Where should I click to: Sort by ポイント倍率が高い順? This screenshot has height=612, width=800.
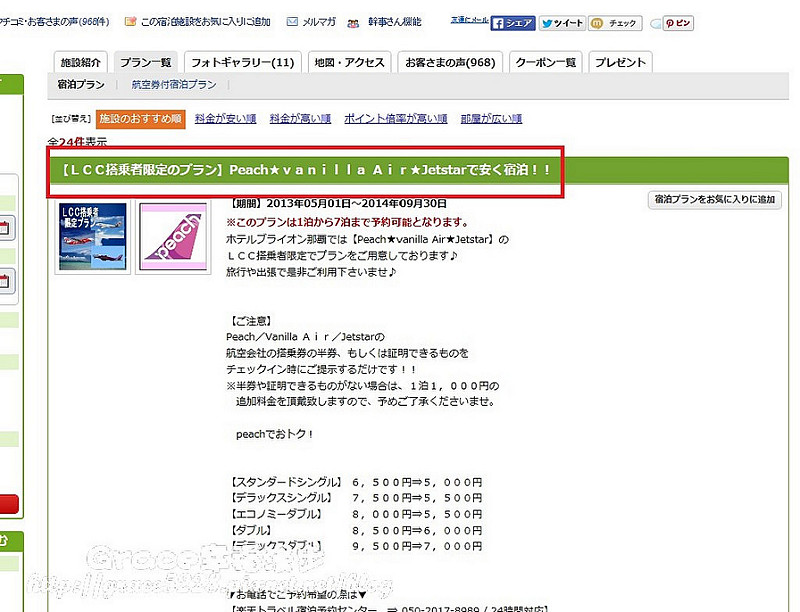[x=396, y=119]
